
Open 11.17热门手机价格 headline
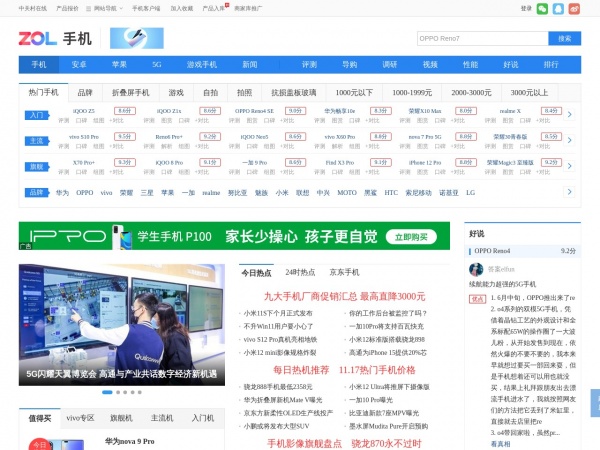coord(377,370)
